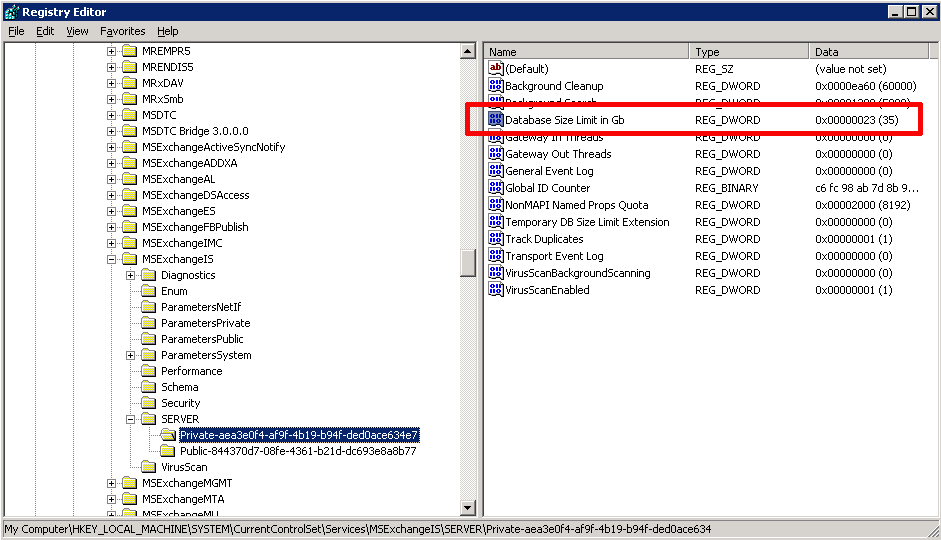Sort values by the Data column header
This screenshot has height=540, width=941.
(869, 52)
